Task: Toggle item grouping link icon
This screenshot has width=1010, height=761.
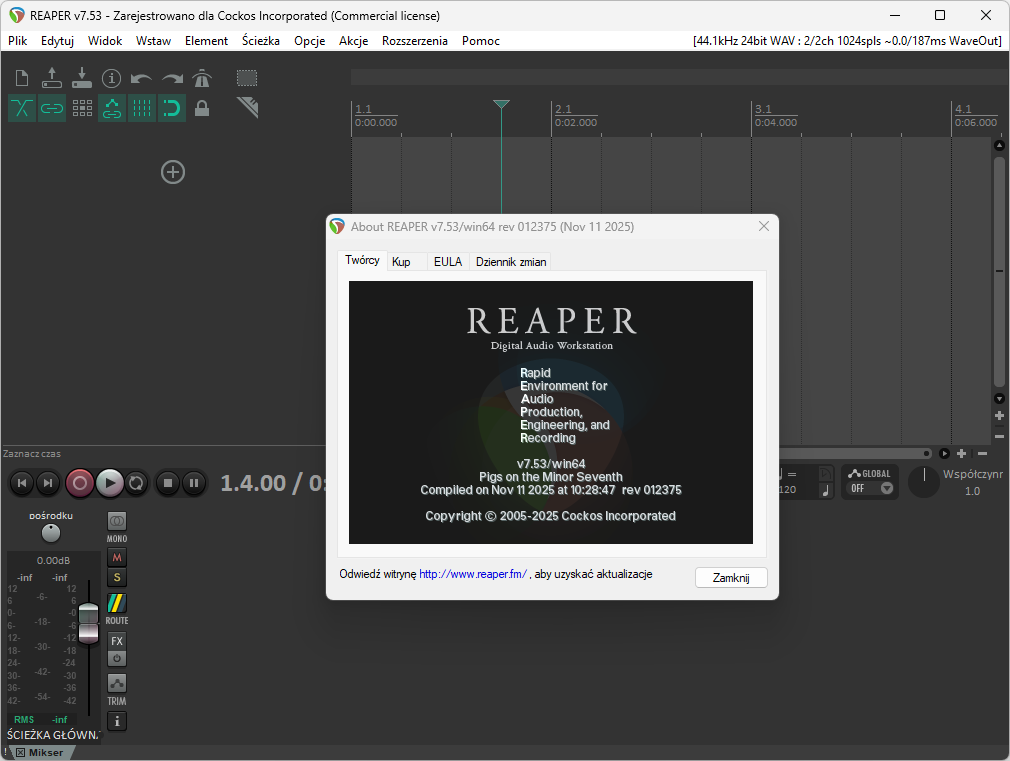Action: click(x=52, y=108)
